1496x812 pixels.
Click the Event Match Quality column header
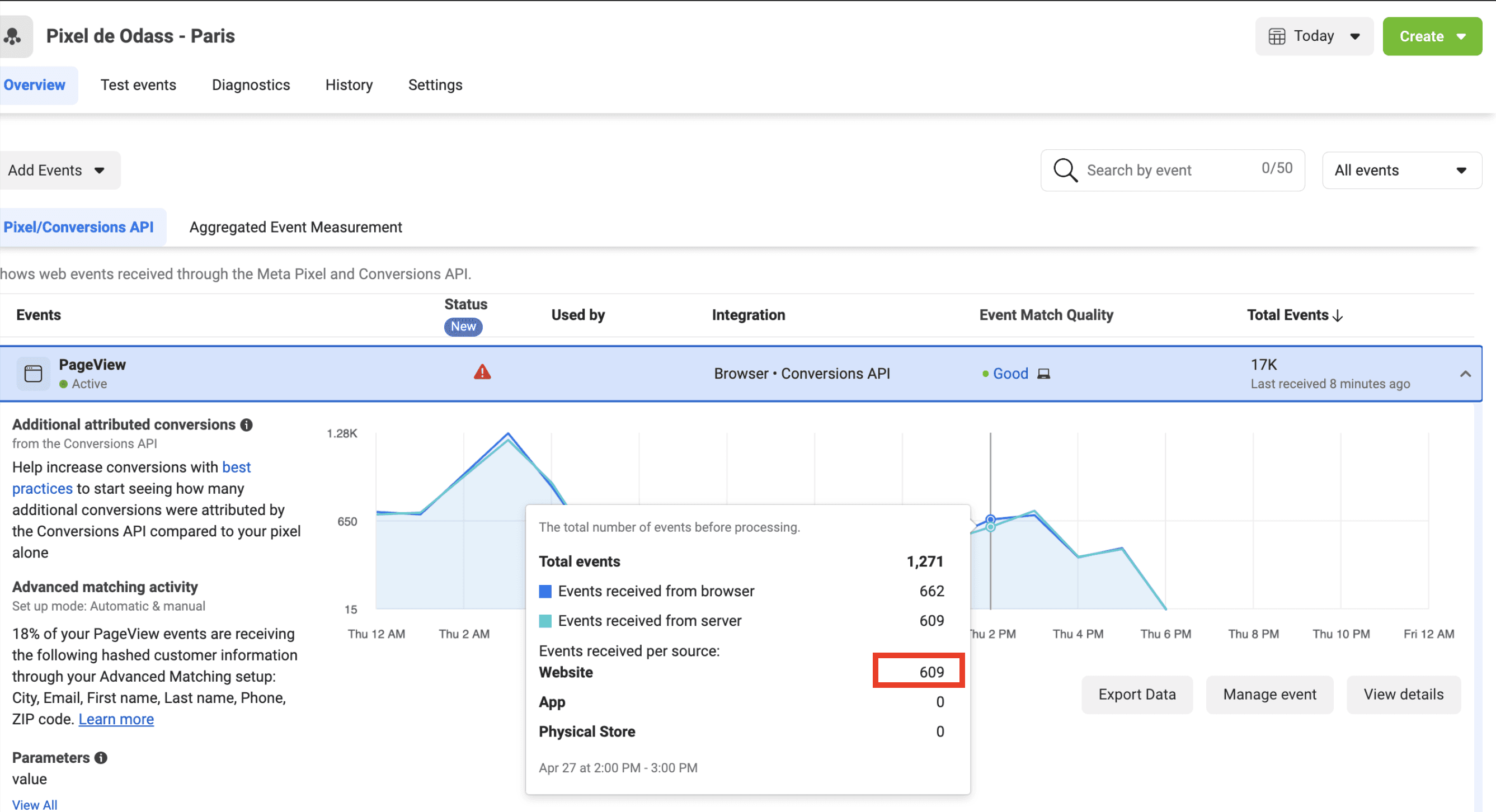[x=1047, y=315]
